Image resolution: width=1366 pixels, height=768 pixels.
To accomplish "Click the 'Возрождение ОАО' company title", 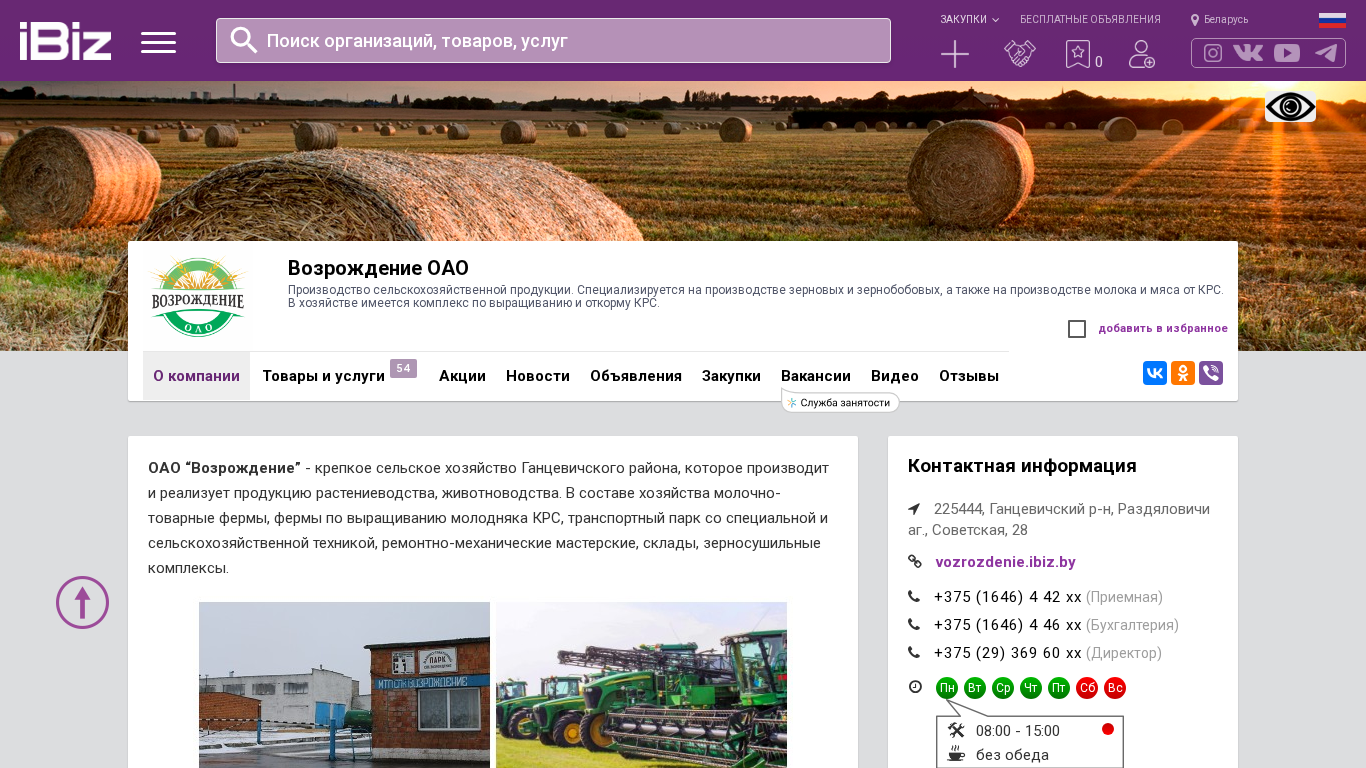I will pyautogui.click(x=378, y=268).
